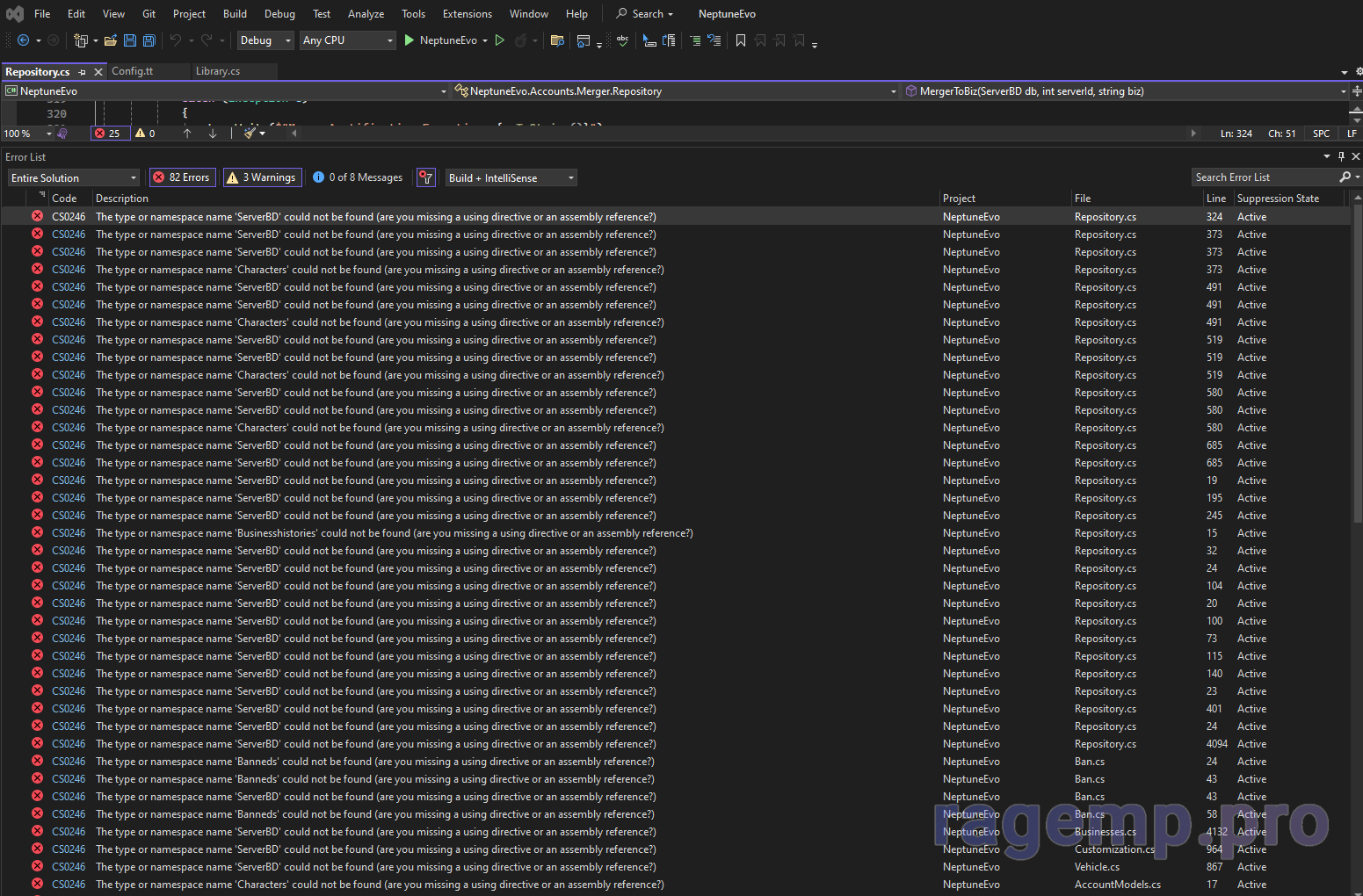This screenshot has width=1363, height=896.
Task: Select the error row for Vehicle.cs
Action: (x=675, y=867)
